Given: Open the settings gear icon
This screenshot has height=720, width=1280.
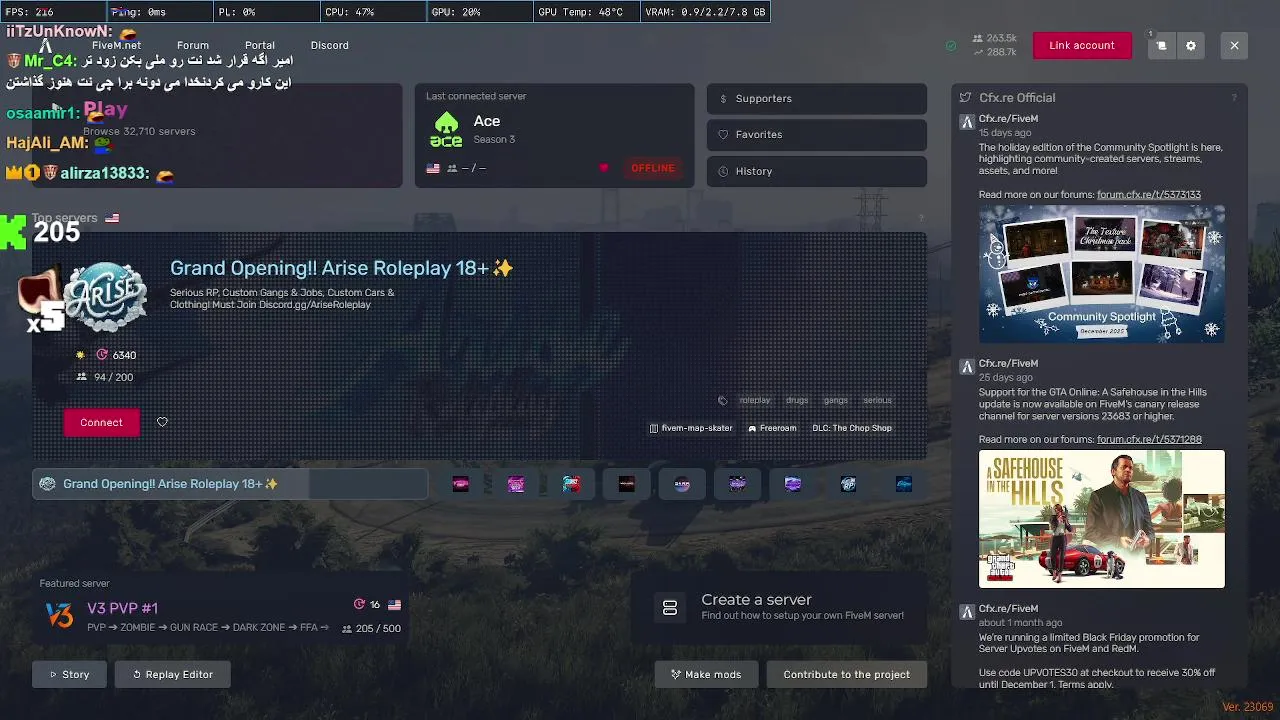Looking at the screenshot, I should pos(1190,45).
